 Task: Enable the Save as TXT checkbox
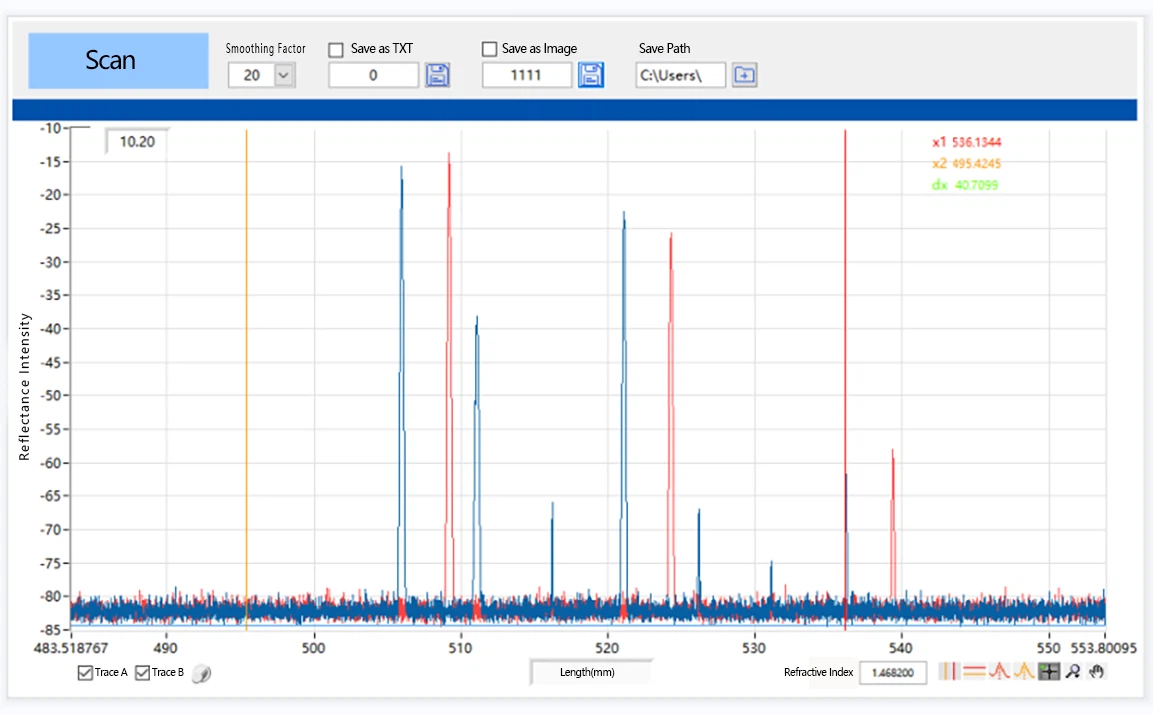coord(335,48)
